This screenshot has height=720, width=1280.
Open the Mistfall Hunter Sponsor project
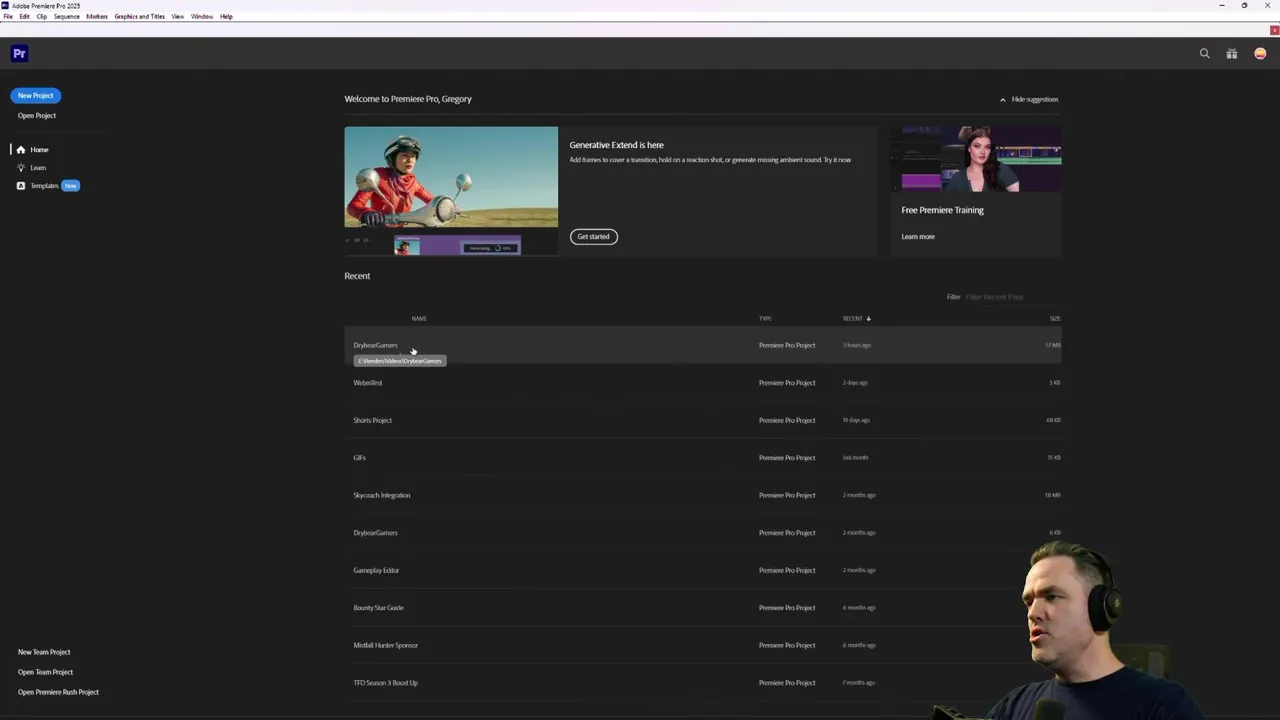tap(703, 645)
